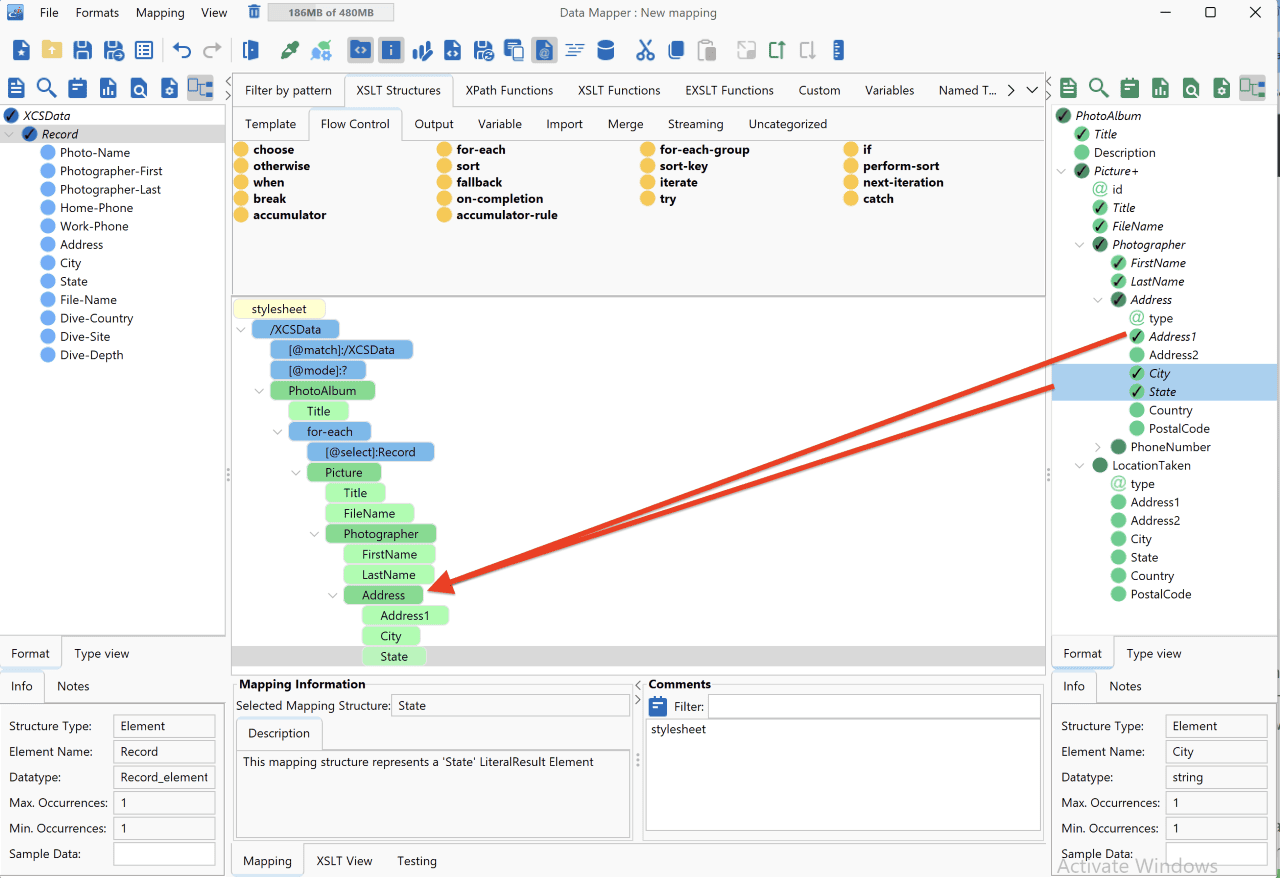Switch to the XSLT View tab
The height and width of the screenshot is (878, 1280).
[344, 861]
